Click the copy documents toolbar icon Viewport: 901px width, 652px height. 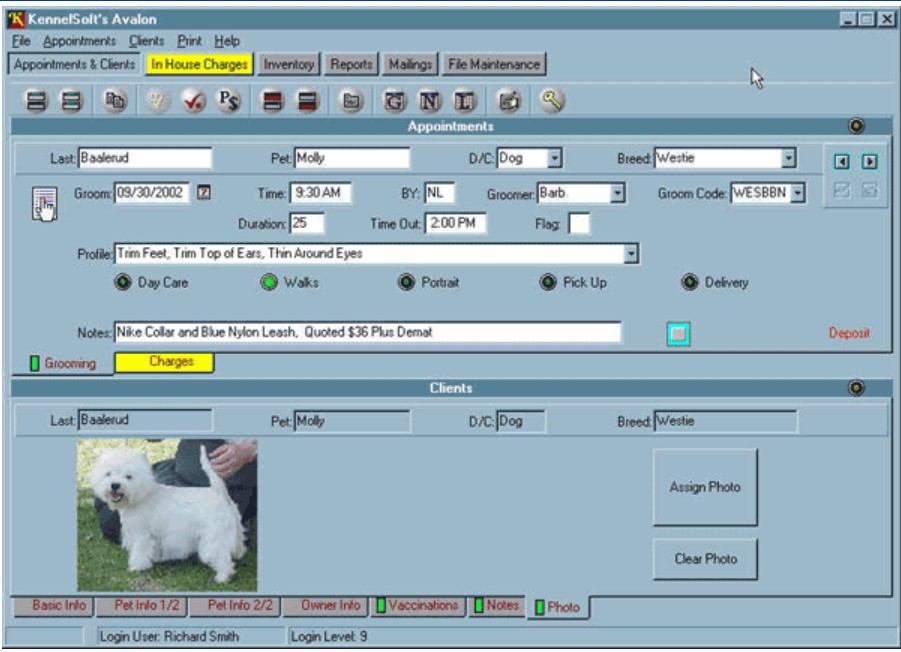(x=115, y=101)
